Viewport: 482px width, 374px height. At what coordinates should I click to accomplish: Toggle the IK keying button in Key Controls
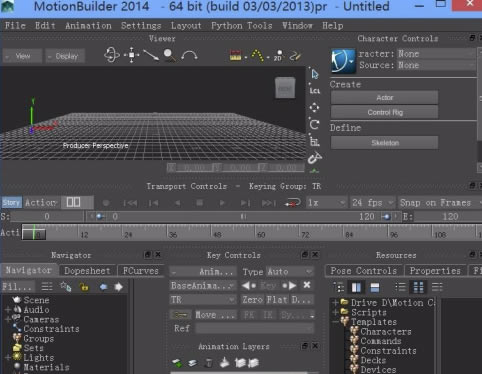[268, 315]
